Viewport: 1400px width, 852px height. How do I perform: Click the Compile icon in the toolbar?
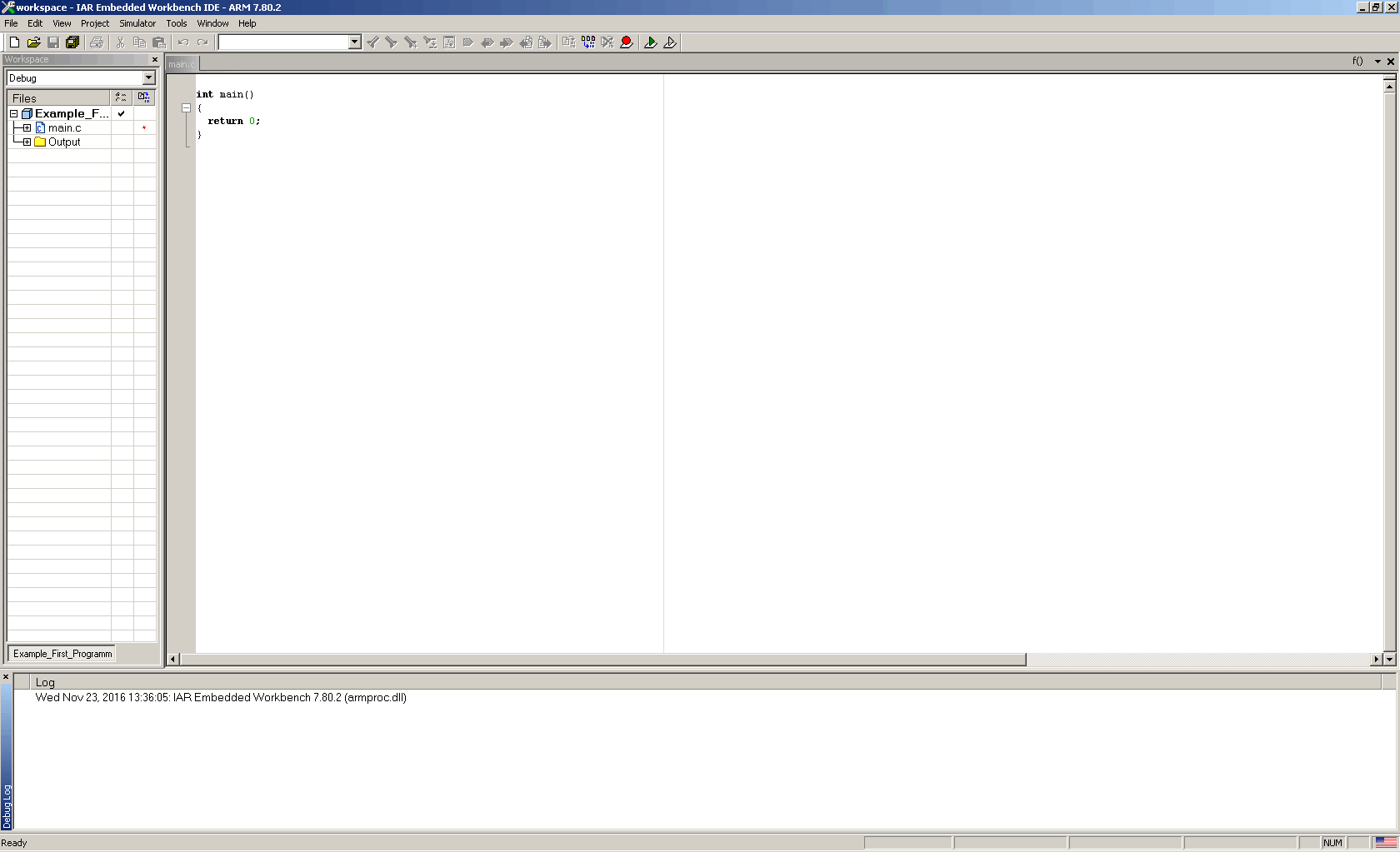569,42
